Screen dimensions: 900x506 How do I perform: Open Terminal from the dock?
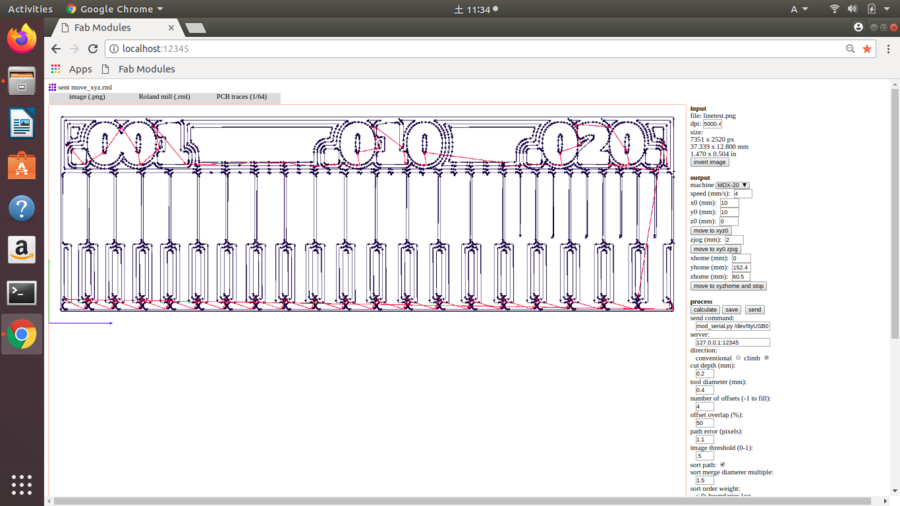[x=21, y=293]
